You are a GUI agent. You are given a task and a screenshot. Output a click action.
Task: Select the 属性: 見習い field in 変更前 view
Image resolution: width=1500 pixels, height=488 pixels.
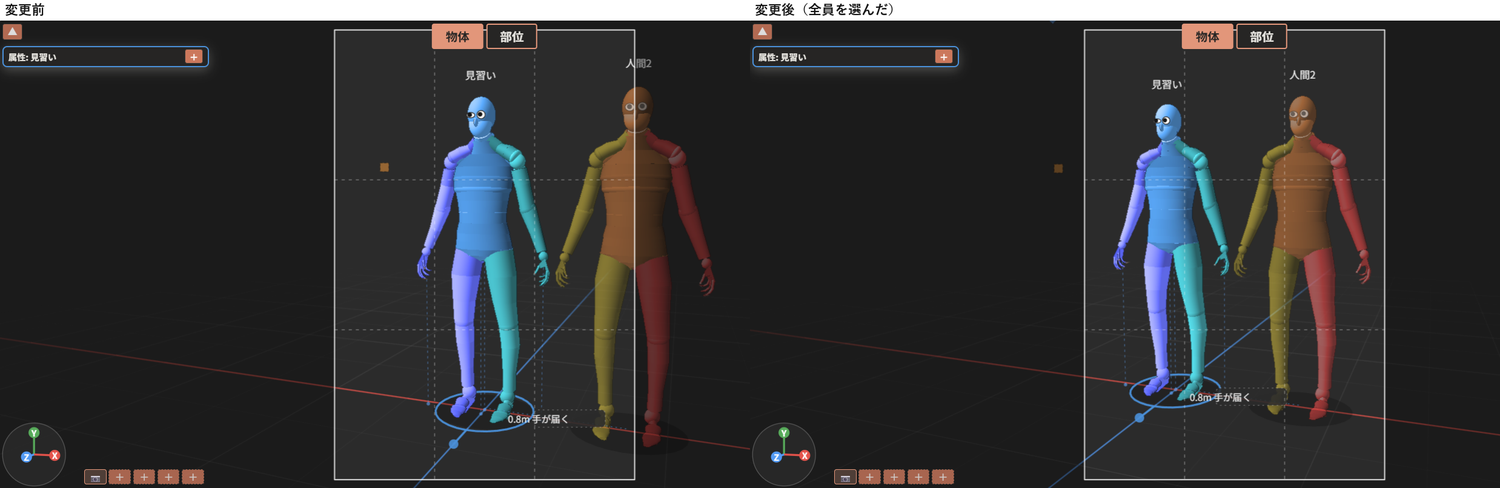click(106, 57)
